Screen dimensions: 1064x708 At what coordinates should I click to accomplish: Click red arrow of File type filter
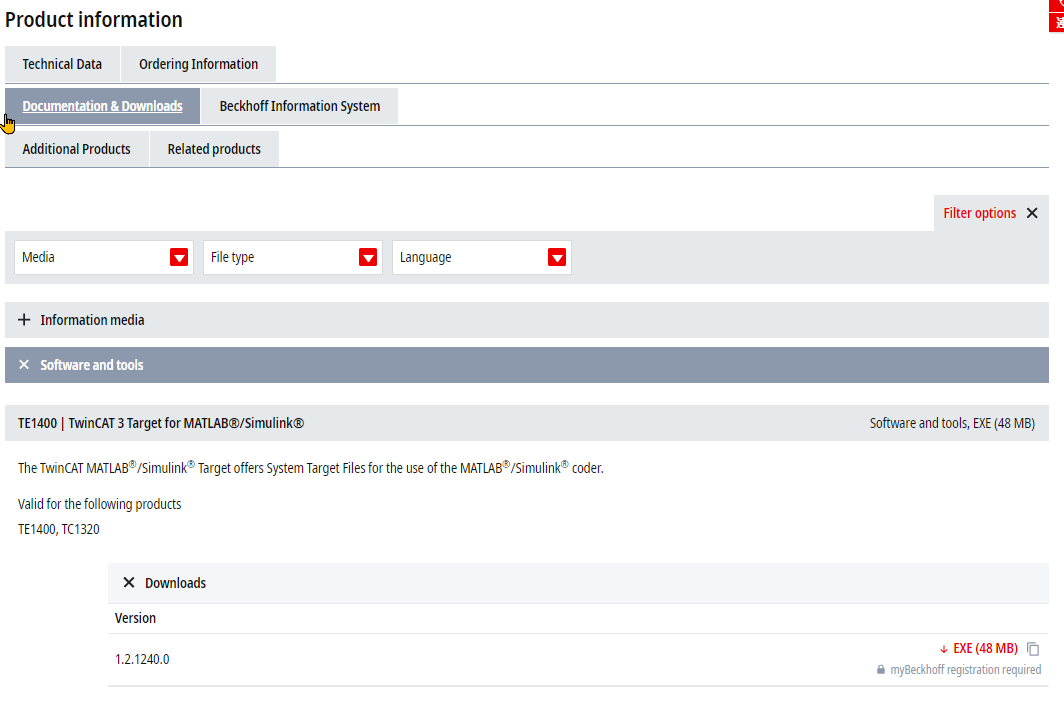tap(368, 257)
